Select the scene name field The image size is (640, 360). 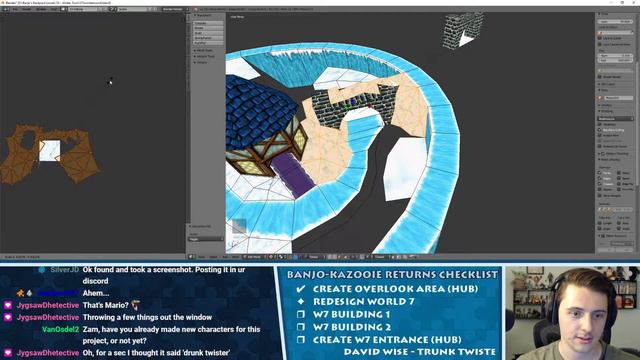tap(131, 9)
